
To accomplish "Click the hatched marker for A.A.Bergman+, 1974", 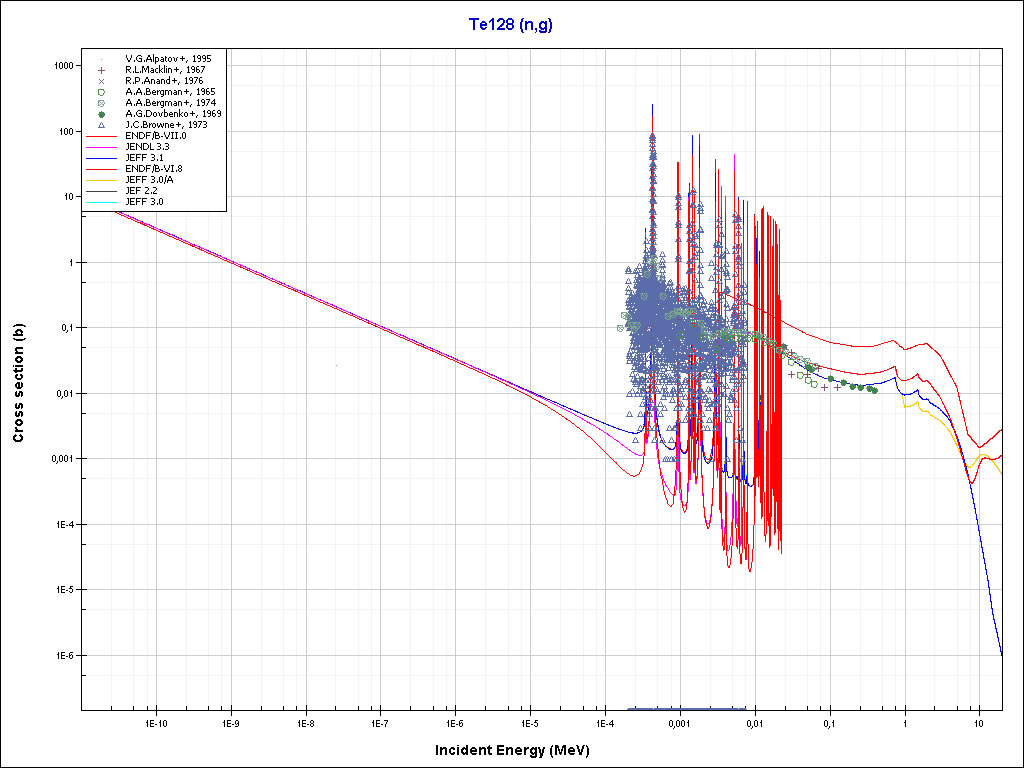I will pyautogui.click(x=102, y=103).
